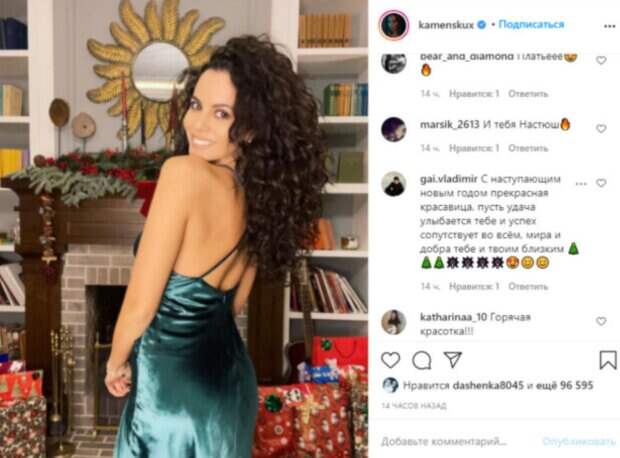Share post via paper plane icon
Image resolution: width=620 pixels, height=458 pixels.
click(453, 359)
